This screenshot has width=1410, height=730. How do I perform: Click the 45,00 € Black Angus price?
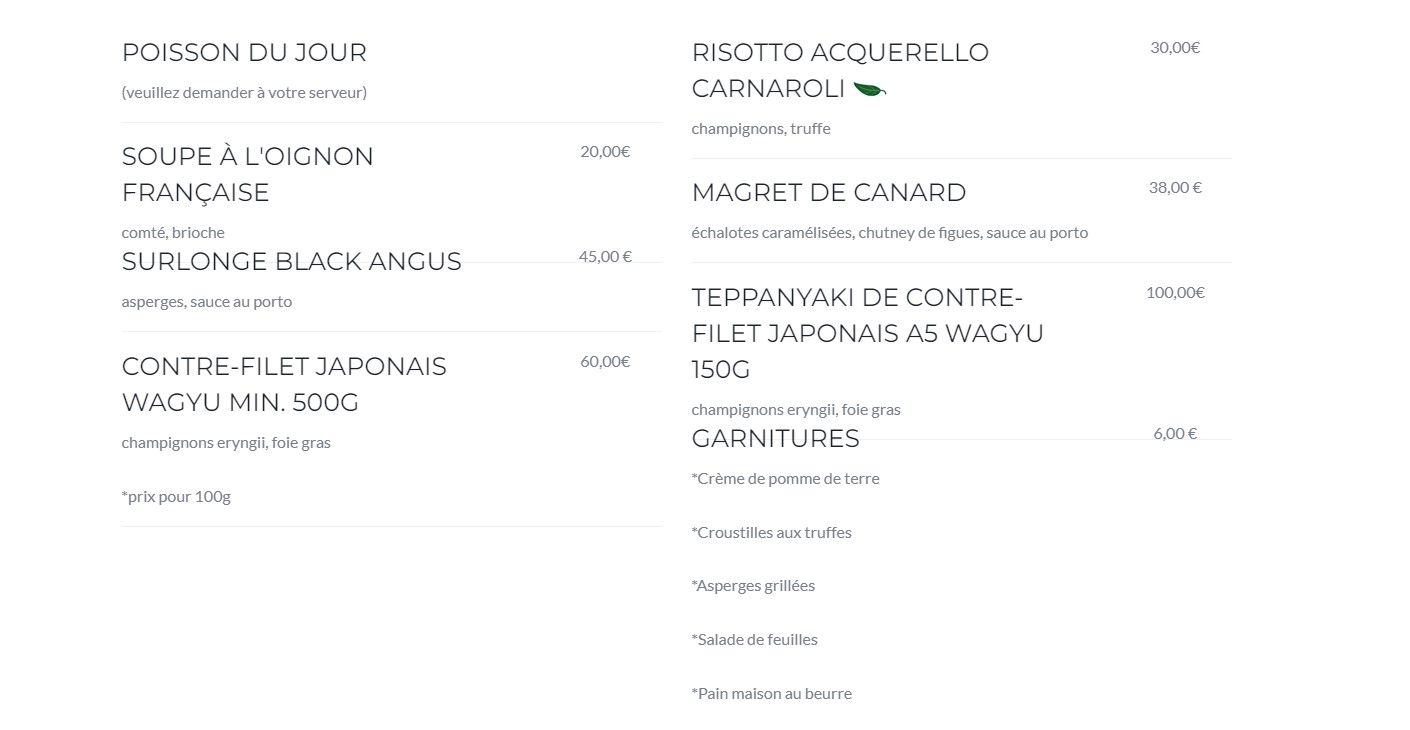pos(605,257)
